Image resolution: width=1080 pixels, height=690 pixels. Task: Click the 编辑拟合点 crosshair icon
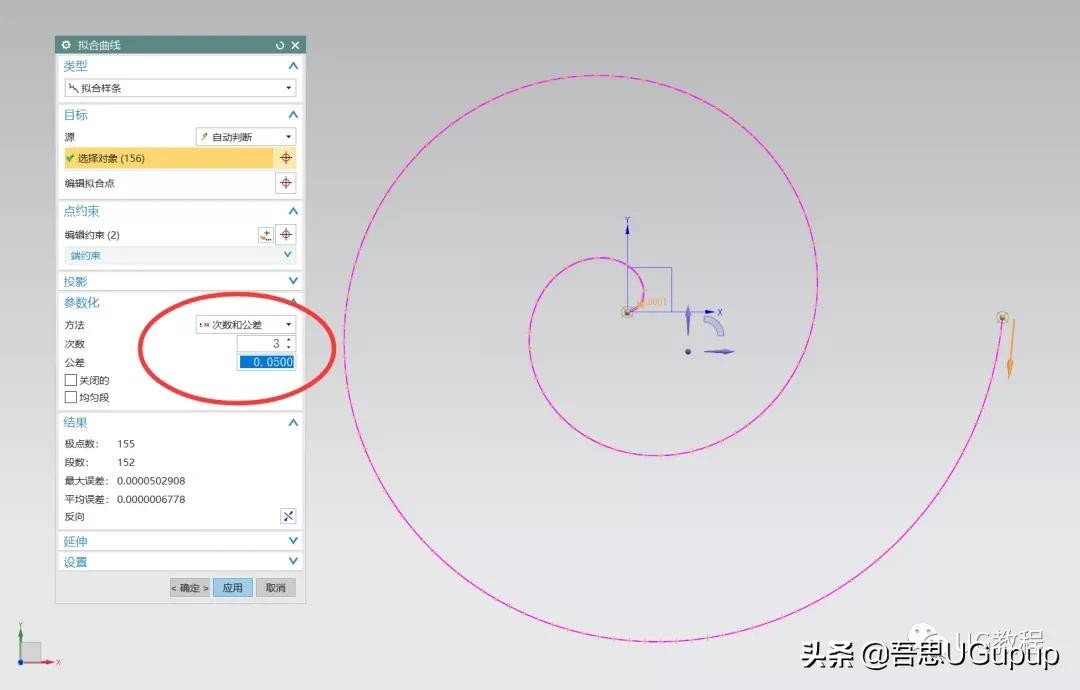(286, 183)
